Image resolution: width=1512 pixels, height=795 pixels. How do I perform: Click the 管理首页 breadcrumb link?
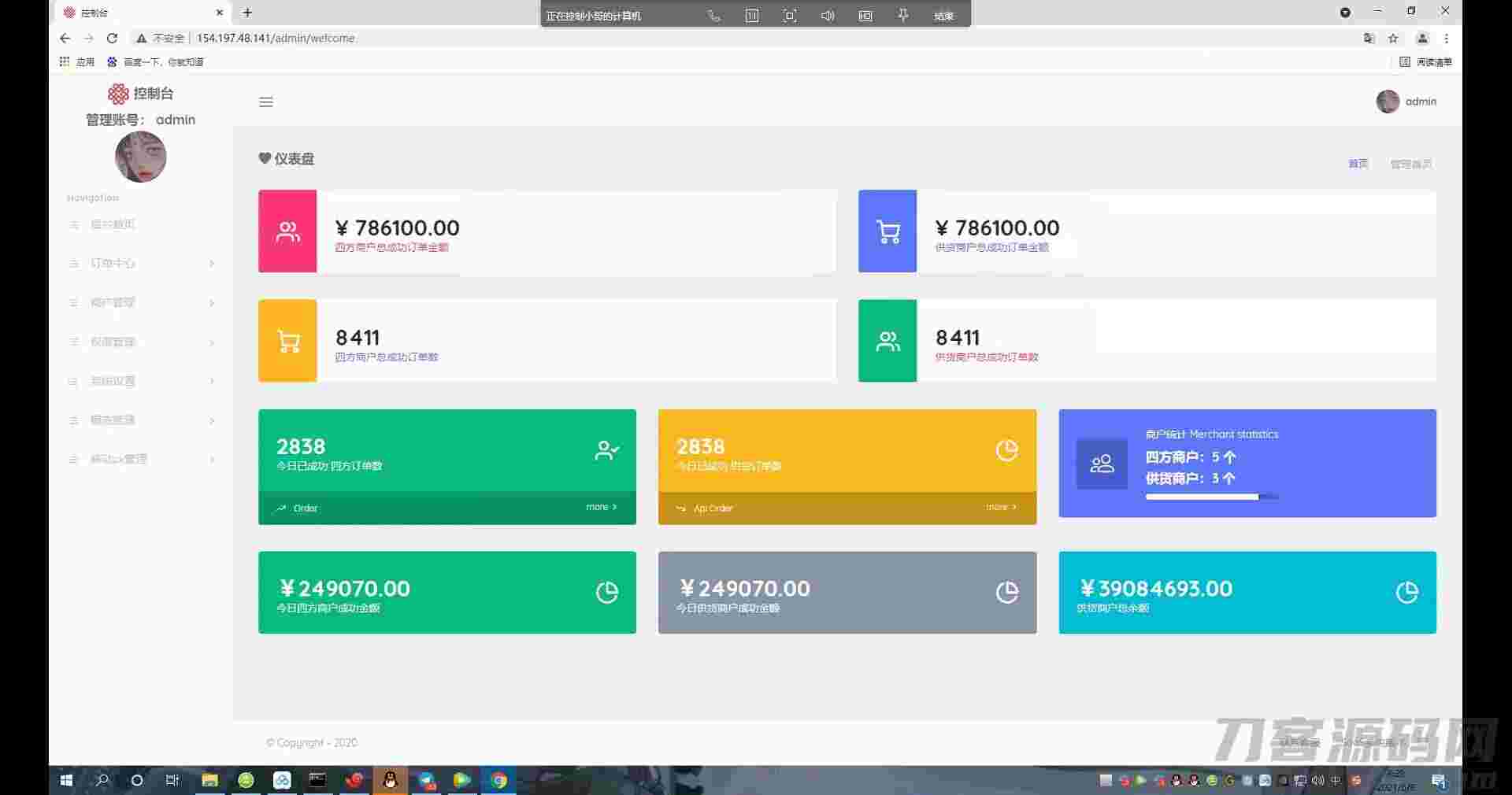[1410, 164]
